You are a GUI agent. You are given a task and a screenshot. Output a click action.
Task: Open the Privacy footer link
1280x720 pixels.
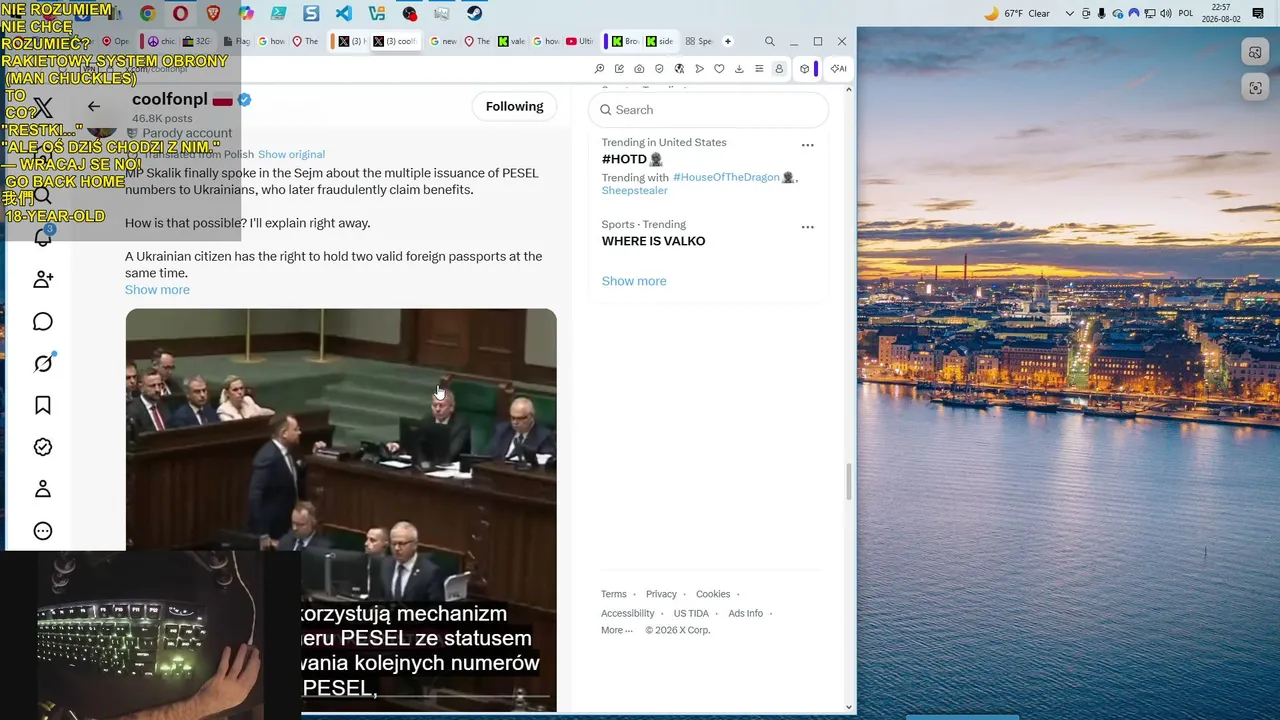(661, 594)
